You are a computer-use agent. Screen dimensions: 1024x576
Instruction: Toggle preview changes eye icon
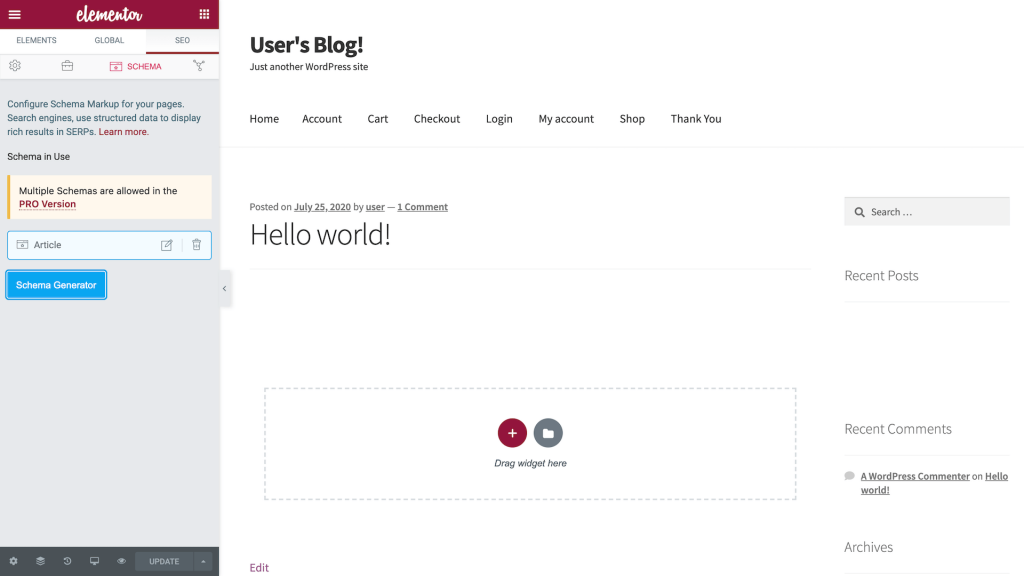click(121, 561)
